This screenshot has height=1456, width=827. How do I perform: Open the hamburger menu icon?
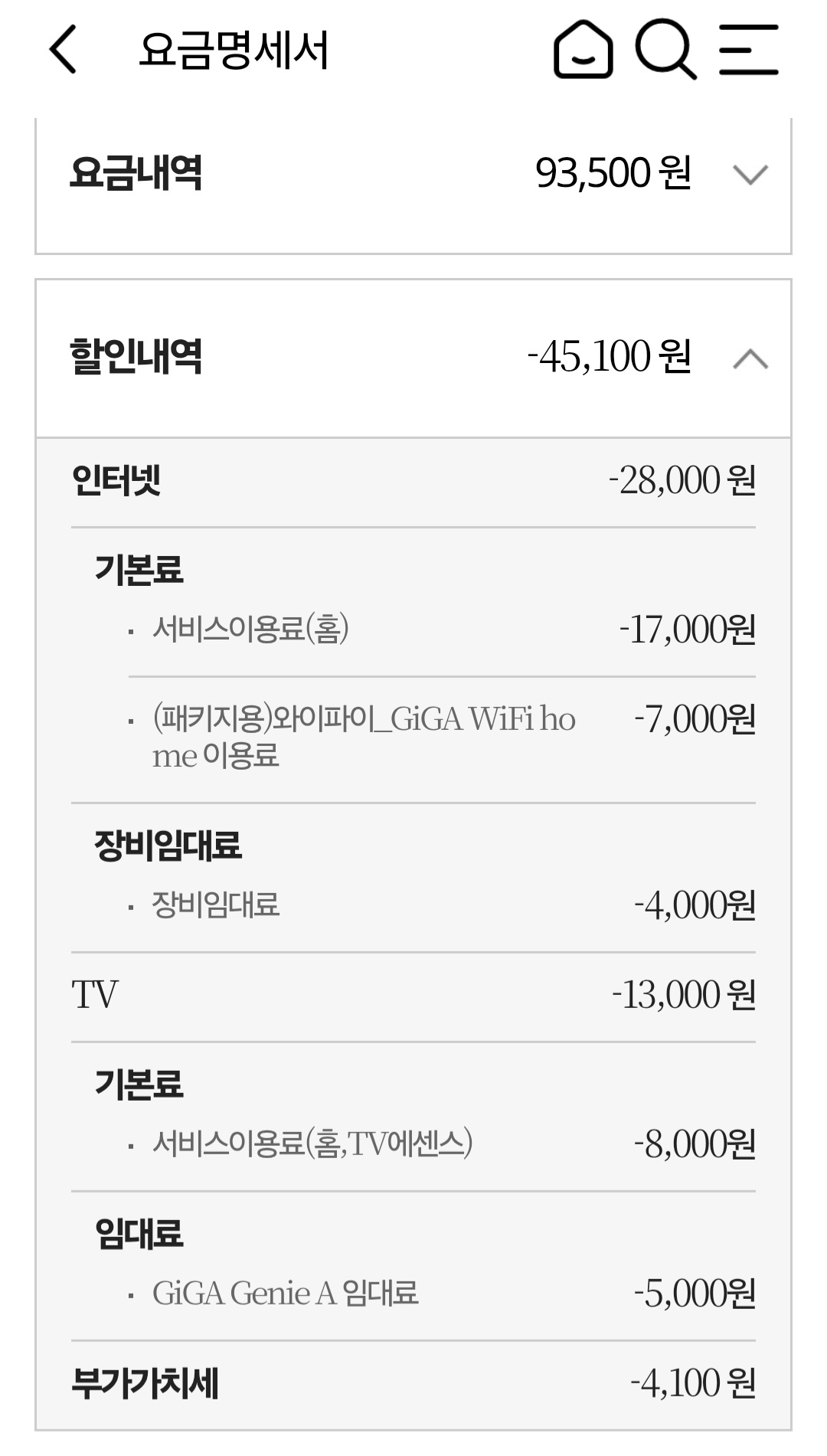[748, 50]
